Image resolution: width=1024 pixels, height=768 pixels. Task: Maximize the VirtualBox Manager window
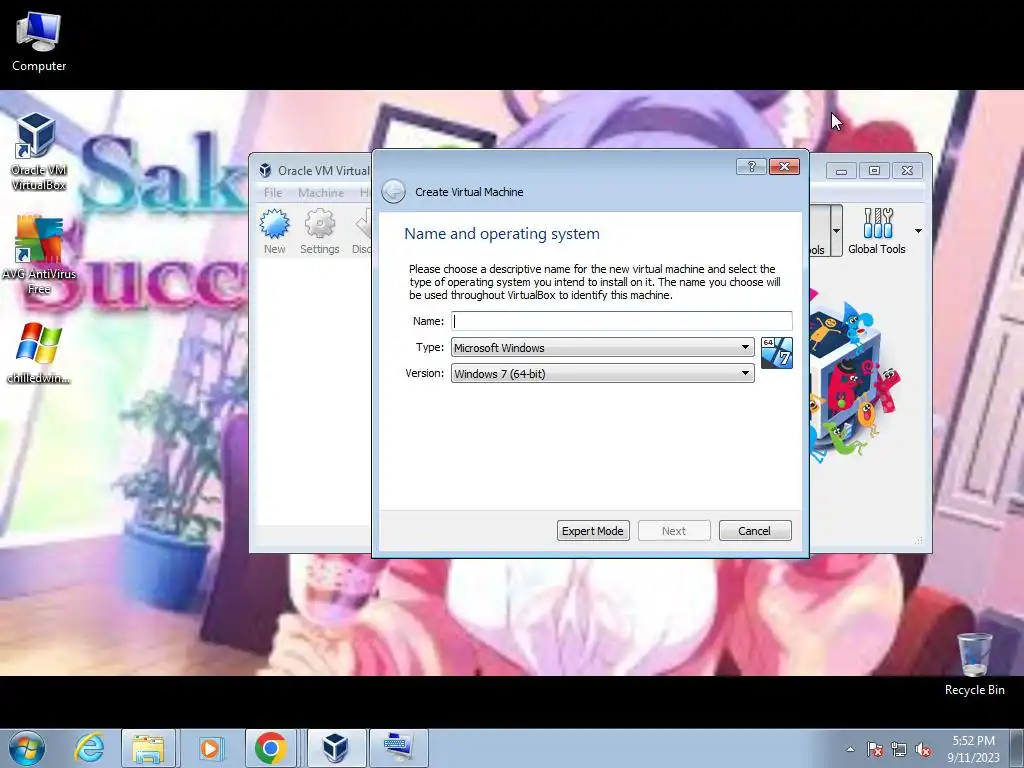click(x=874, y=170)
